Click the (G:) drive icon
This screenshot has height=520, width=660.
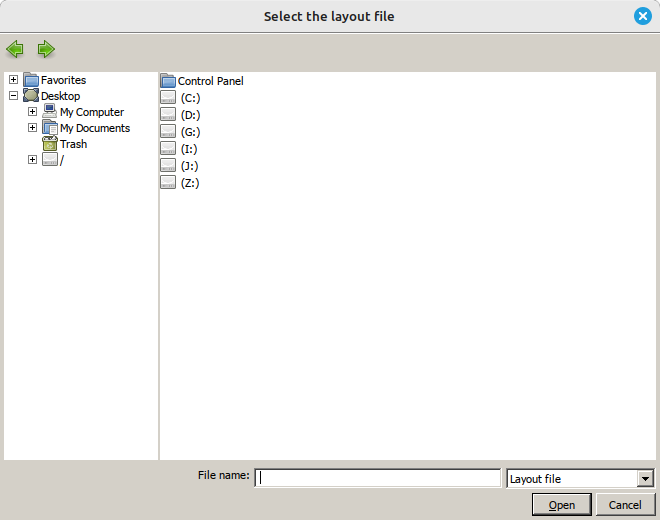click(x=168, y=131)
